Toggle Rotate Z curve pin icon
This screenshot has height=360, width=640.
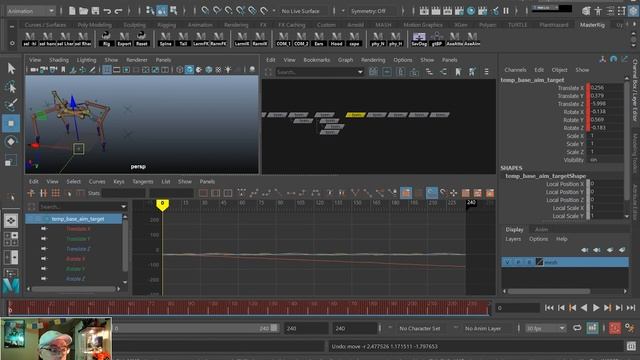coord(44,278)
